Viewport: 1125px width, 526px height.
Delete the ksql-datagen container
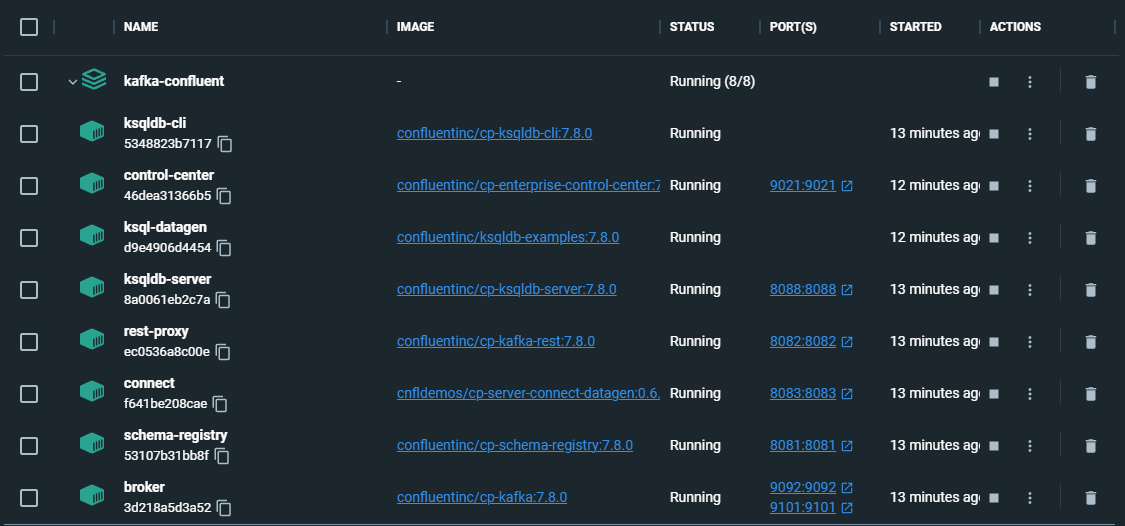(1091, 238)
